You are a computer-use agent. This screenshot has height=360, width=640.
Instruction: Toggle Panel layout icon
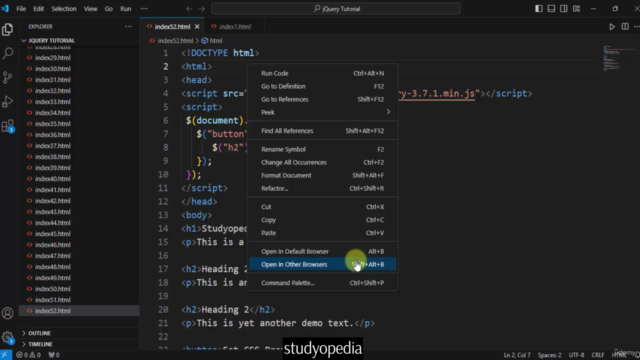point(551,9)
